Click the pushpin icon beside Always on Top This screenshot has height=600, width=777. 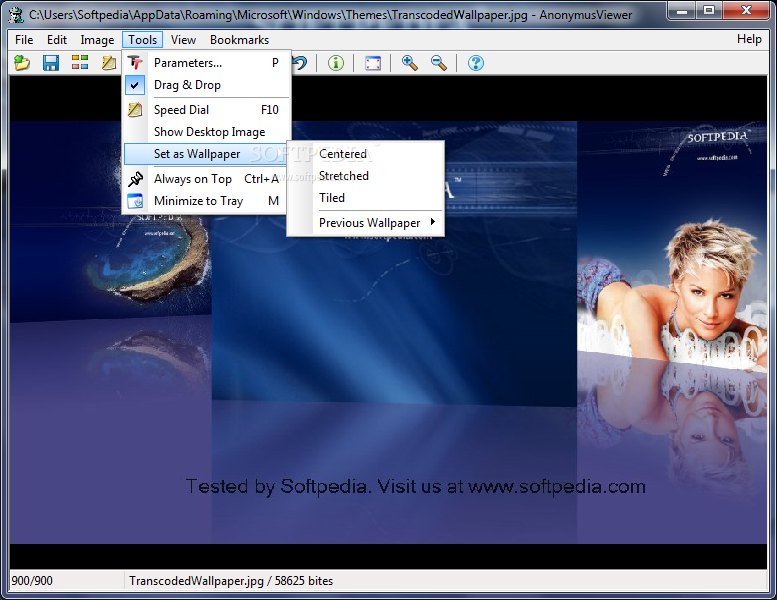click(135, 179)
